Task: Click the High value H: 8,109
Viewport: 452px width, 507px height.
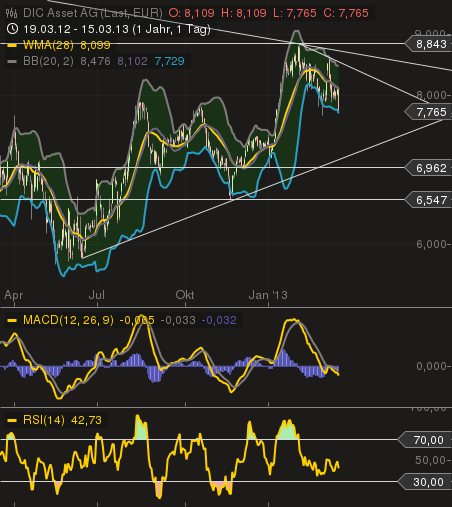Action: (x=244, y=13)
